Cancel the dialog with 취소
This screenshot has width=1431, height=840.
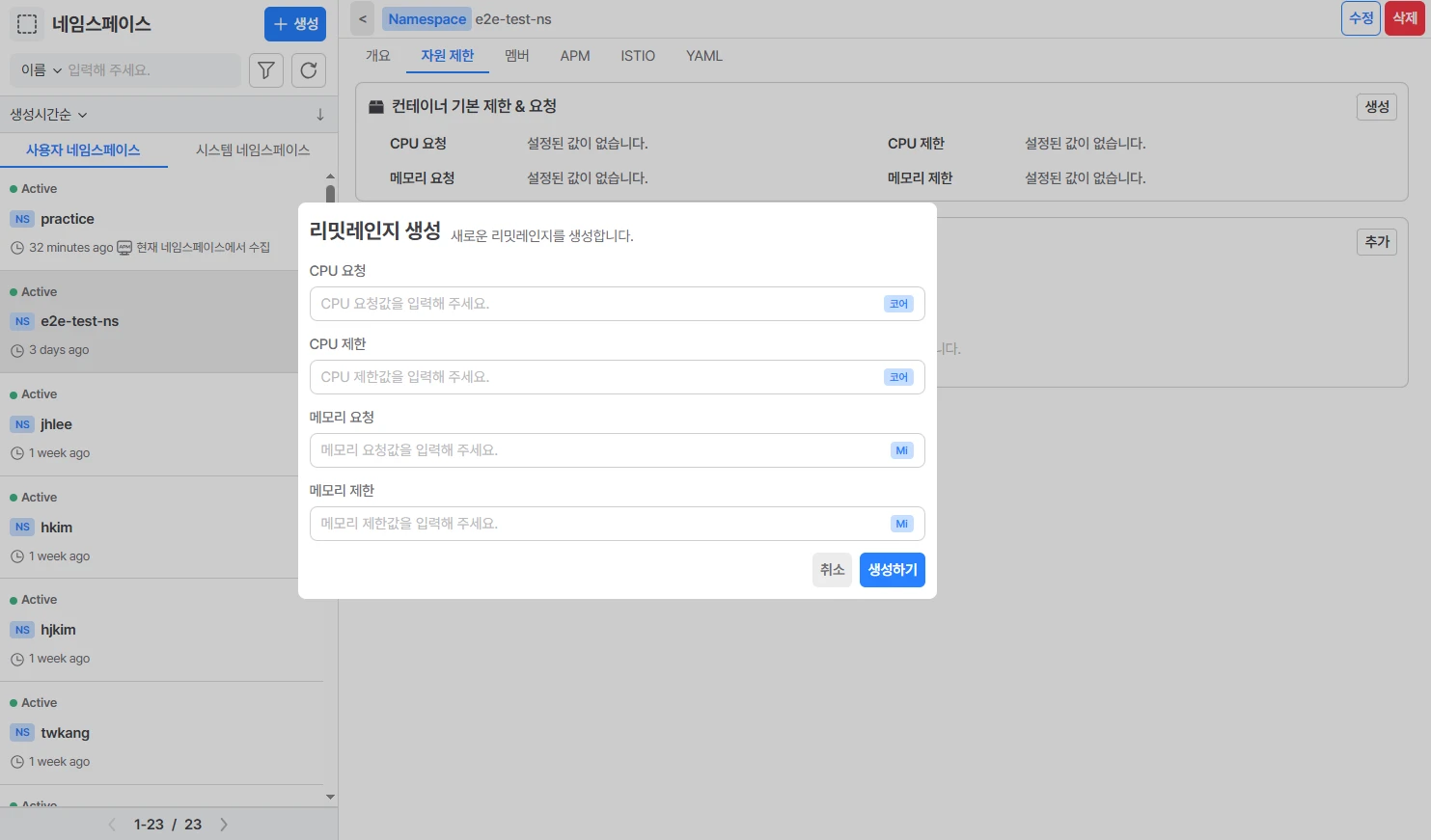point(832,570)
